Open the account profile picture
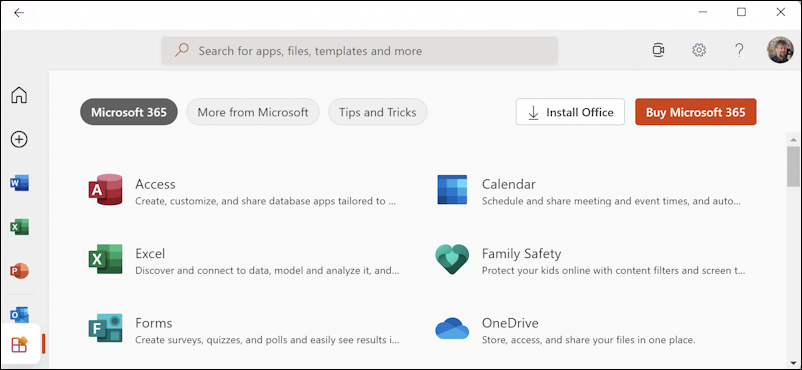The height and width of the screenshot is (370, 802). coord(780,50)
